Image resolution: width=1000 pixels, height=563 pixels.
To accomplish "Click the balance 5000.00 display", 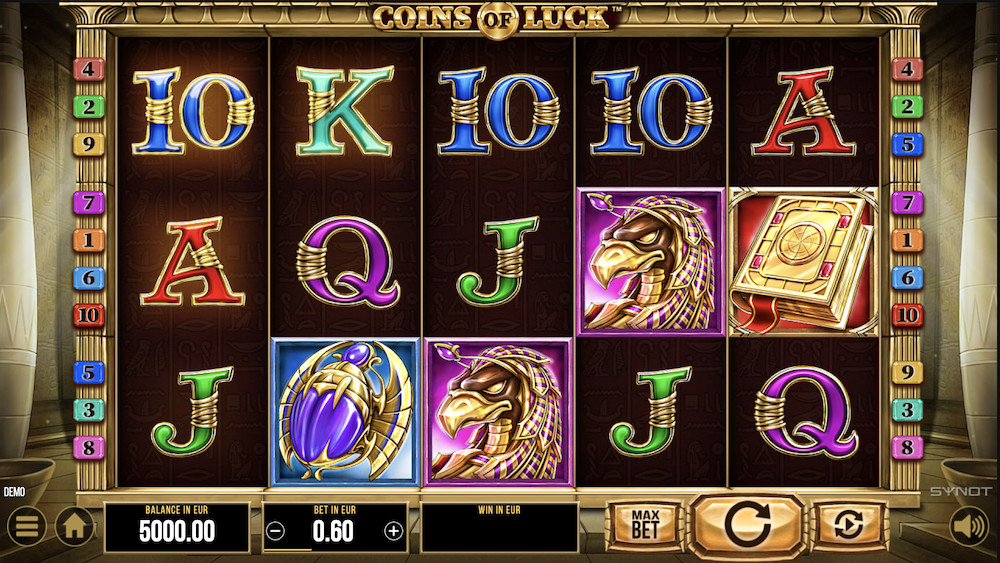I will click(177, 527).
